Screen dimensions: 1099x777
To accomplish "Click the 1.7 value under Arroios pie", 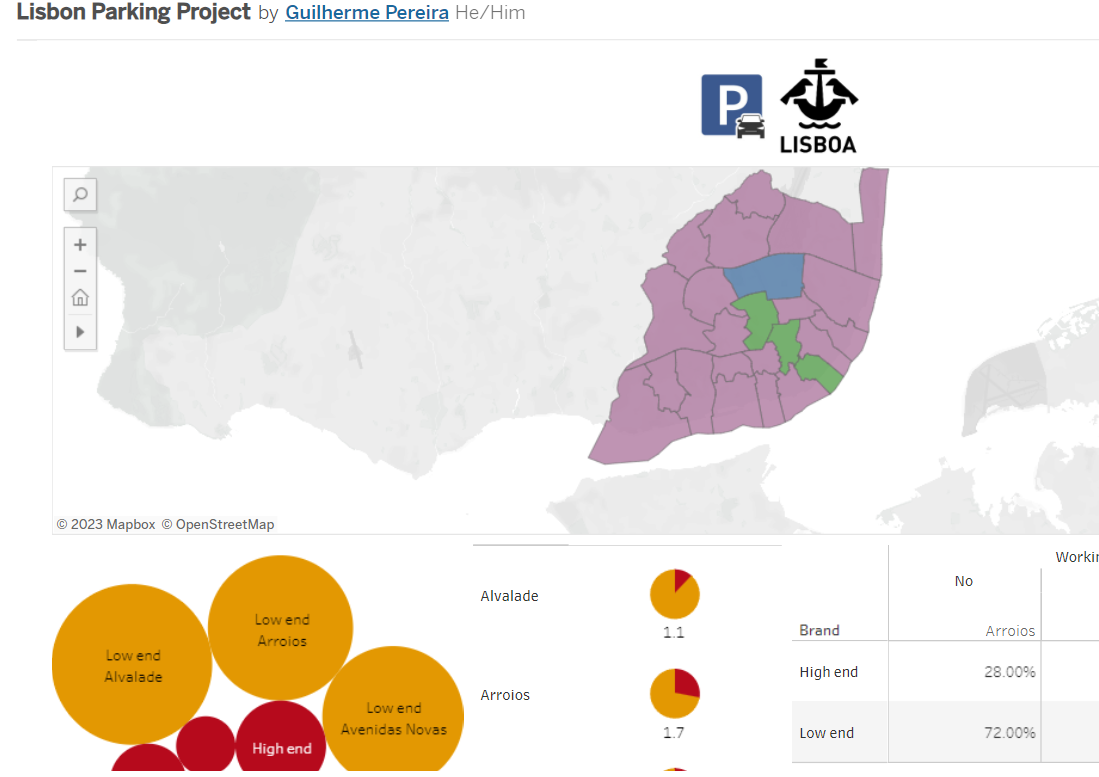I will point(674,733).
